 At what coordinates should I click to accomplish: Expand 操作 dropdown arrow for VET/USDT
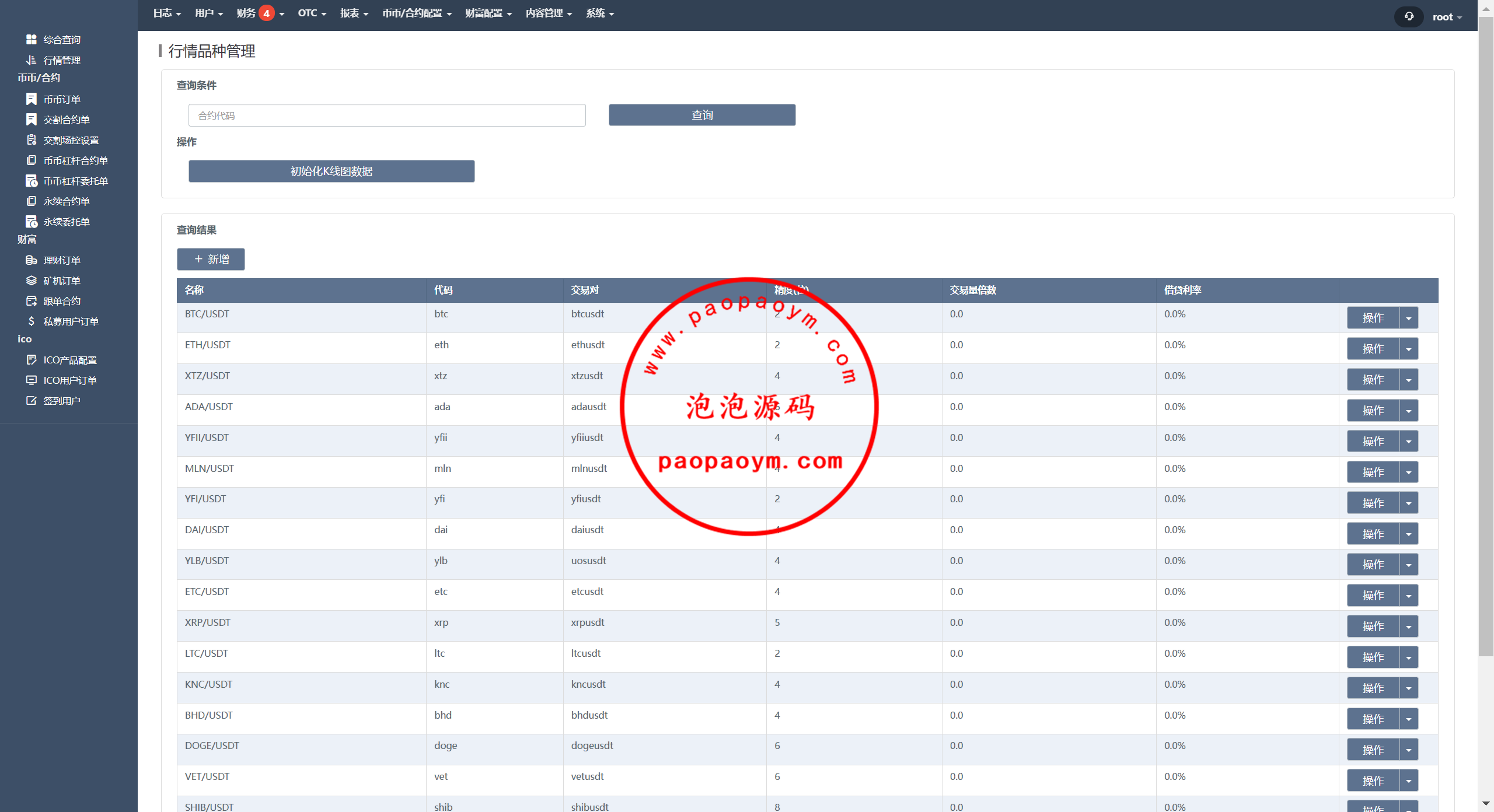click(1409, 780)
